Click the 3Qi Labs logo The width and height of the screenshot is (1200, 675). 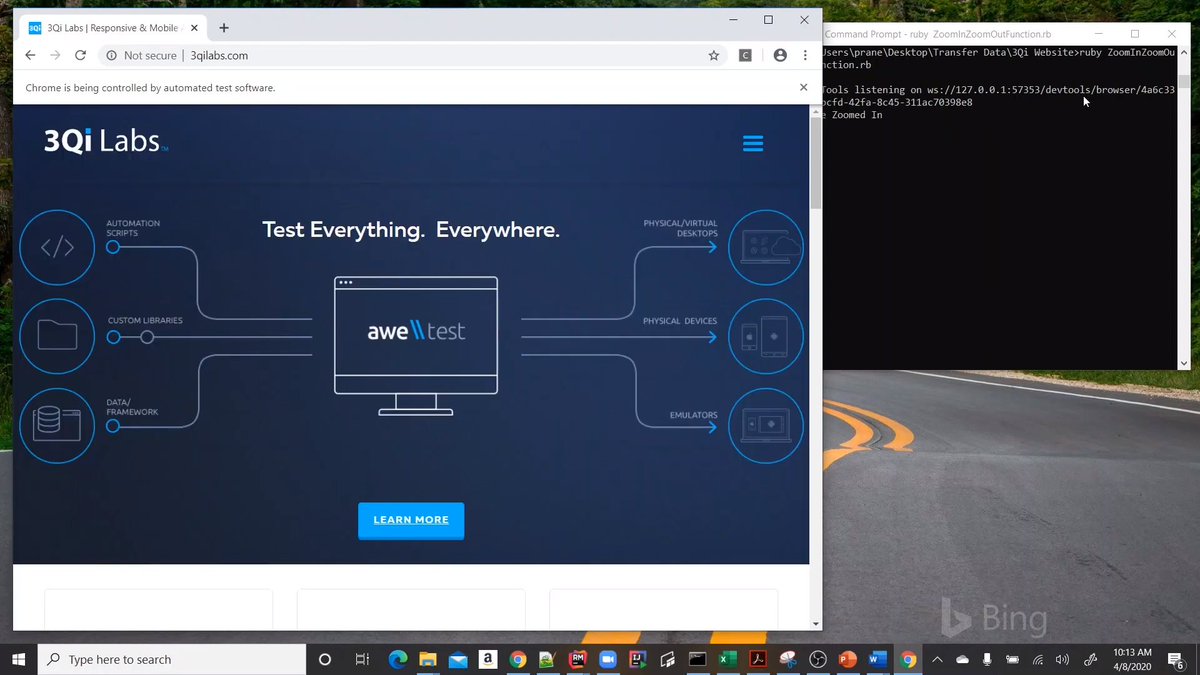[x=105, y=141]
